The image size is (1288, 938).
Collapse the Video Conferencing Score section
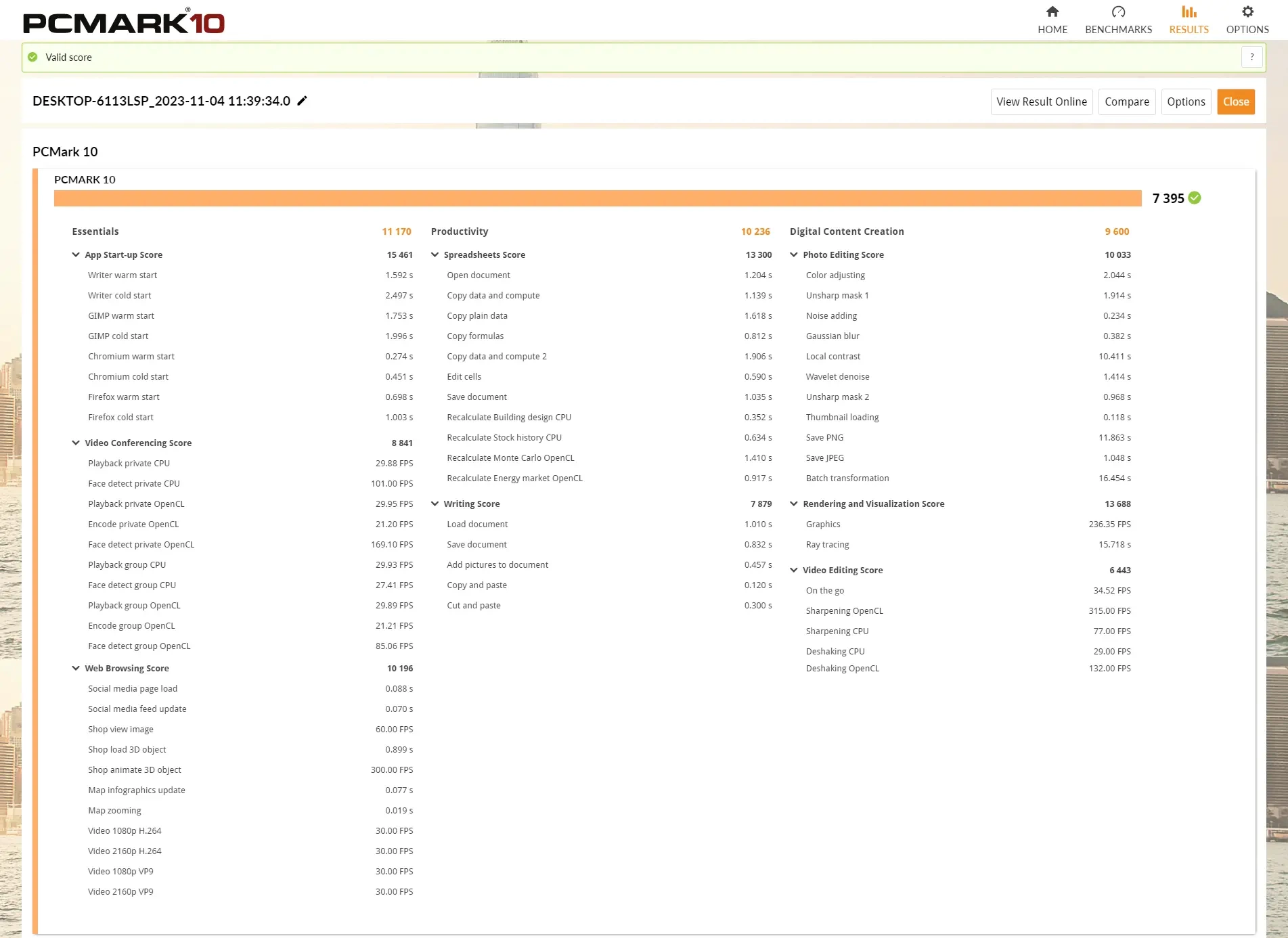coord(76,443)
